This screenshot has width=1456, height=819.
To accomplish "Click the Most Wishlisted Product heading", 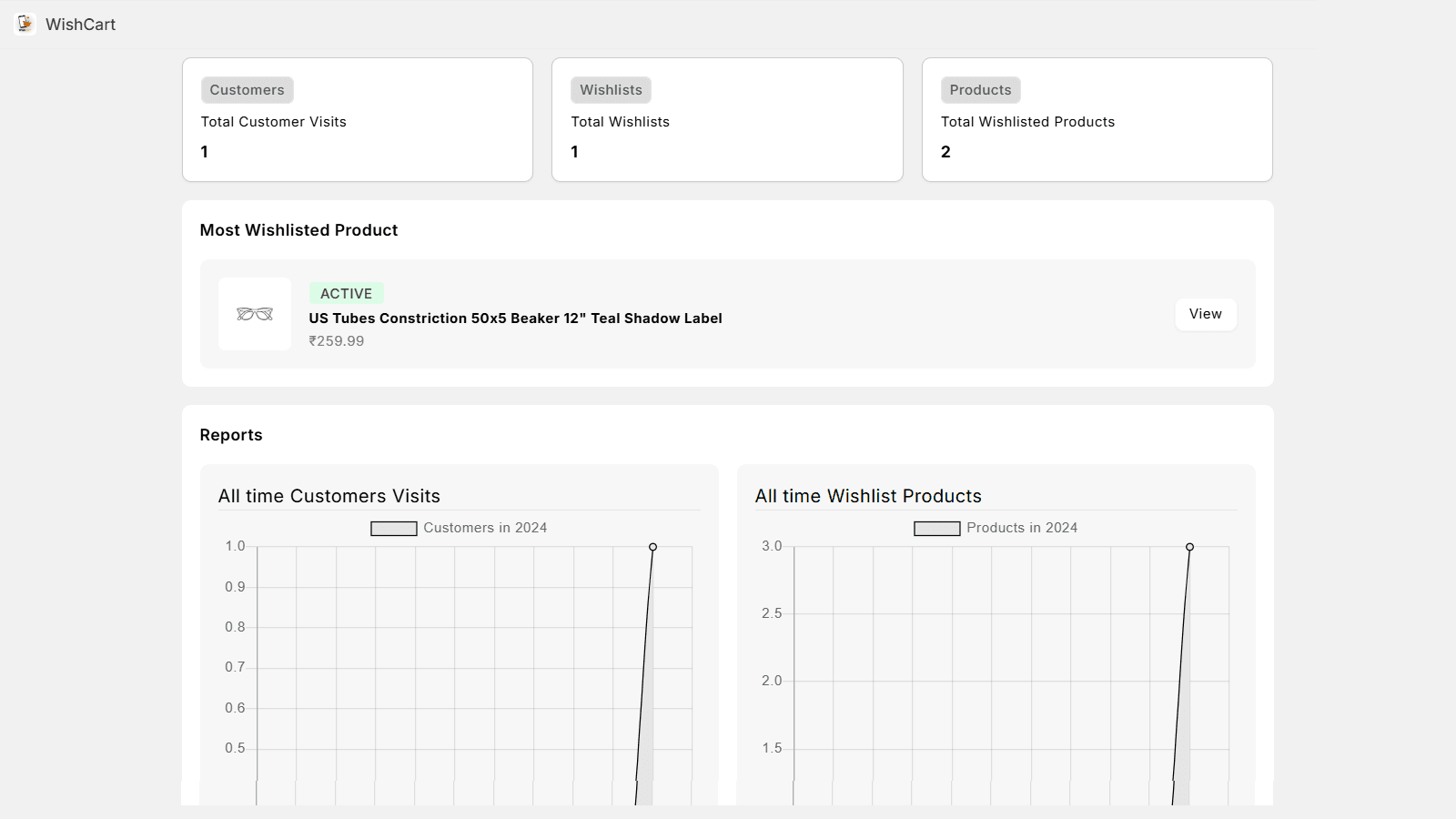I will 298,230.
